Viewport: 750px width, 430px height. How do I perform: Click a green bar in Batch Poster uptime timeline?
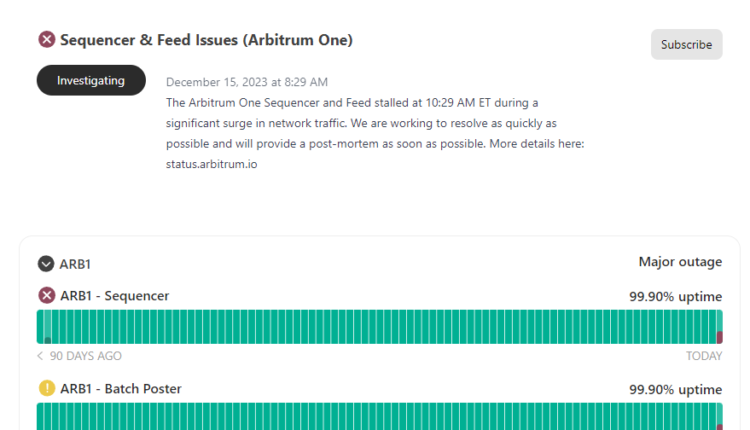coord(300,417)
